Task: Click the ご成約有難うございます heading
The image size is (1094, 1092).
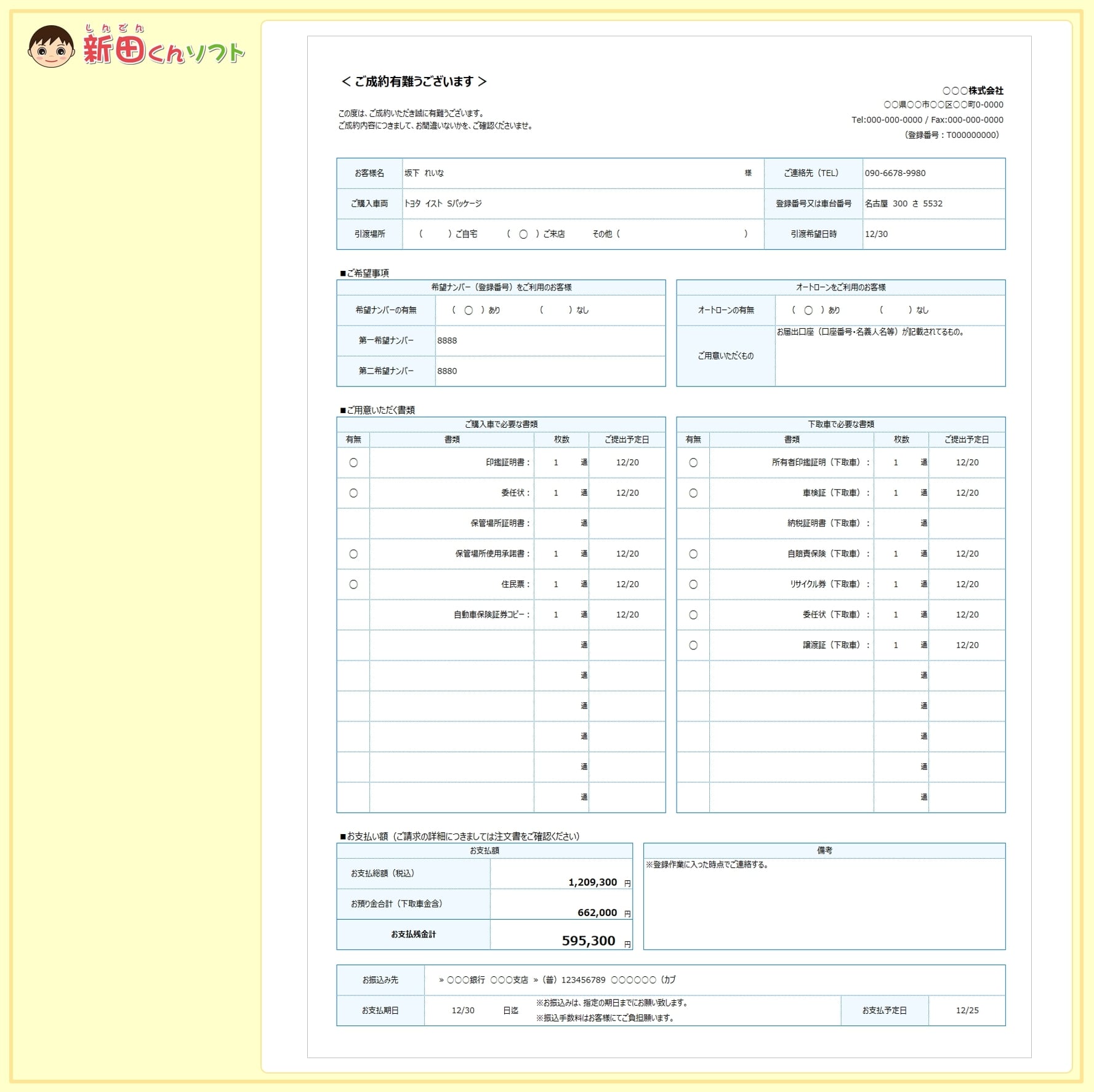Action: [414, 82]
